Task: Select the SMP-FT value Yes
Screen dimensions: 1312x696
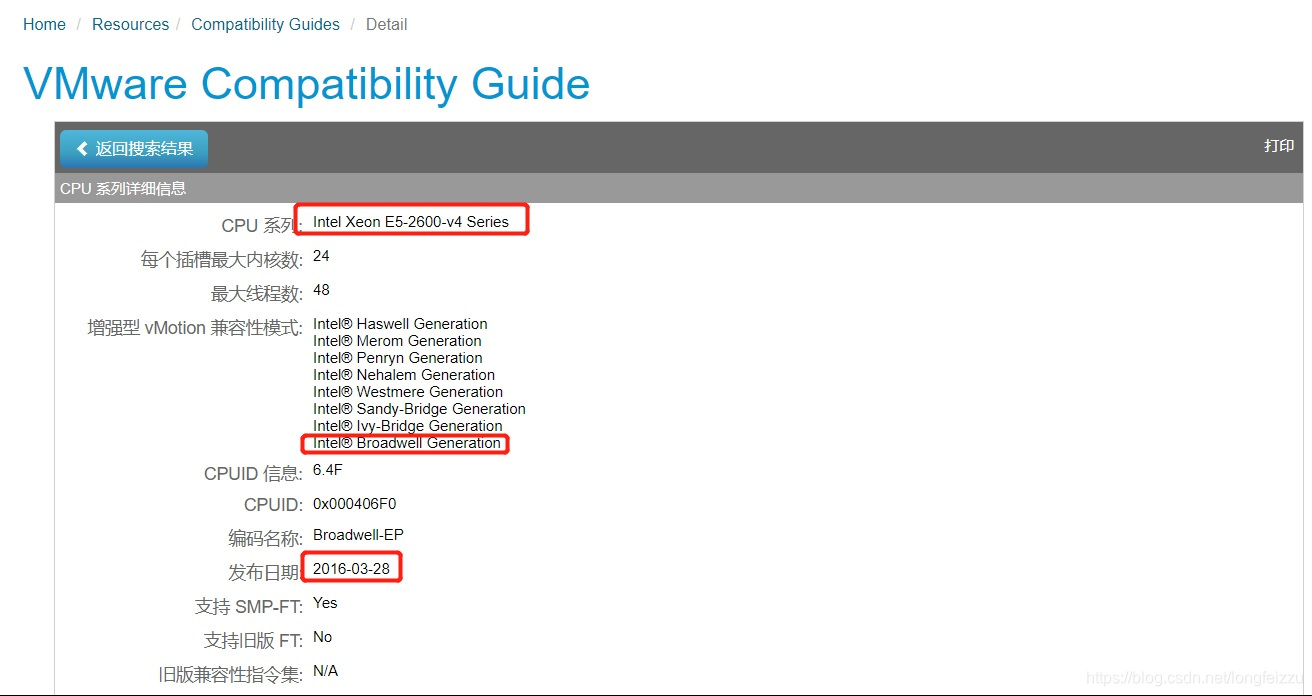Action: click(x=325, y=603)
